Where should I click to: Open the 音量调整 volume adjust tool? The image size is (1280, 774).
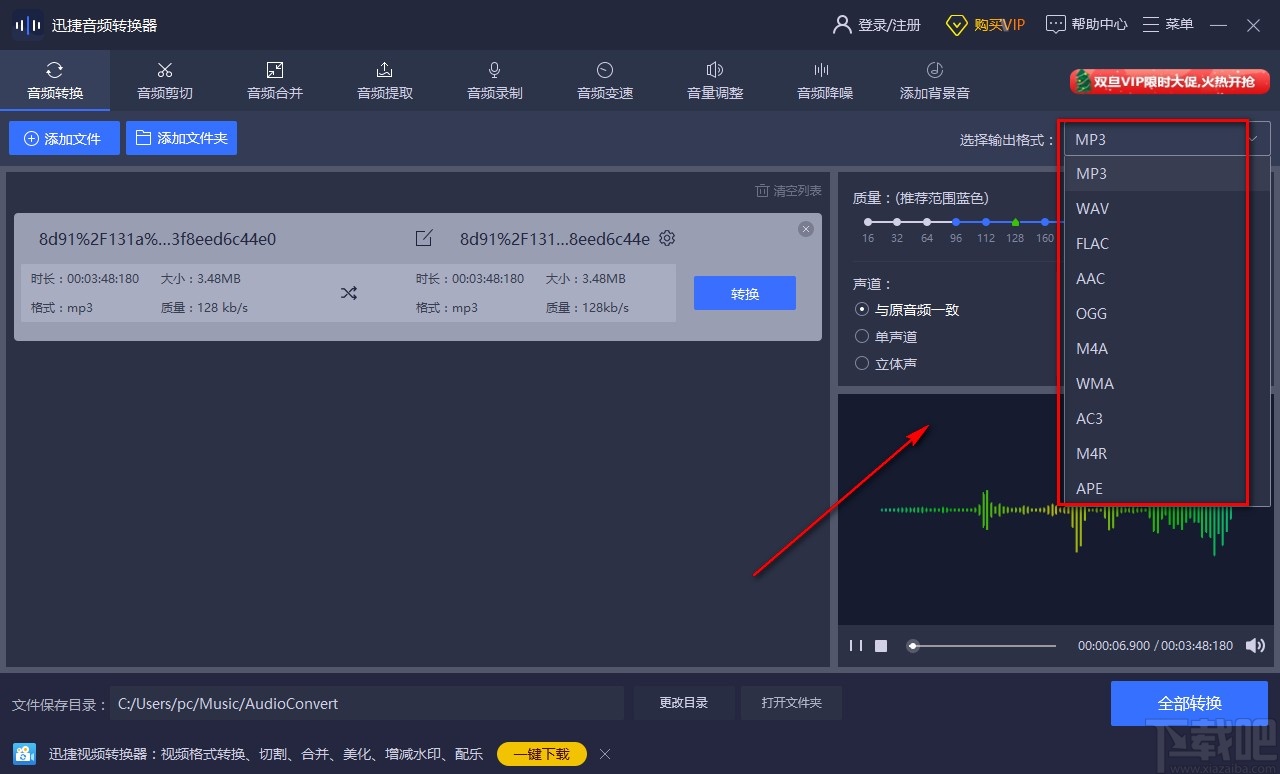pos(714,80)
